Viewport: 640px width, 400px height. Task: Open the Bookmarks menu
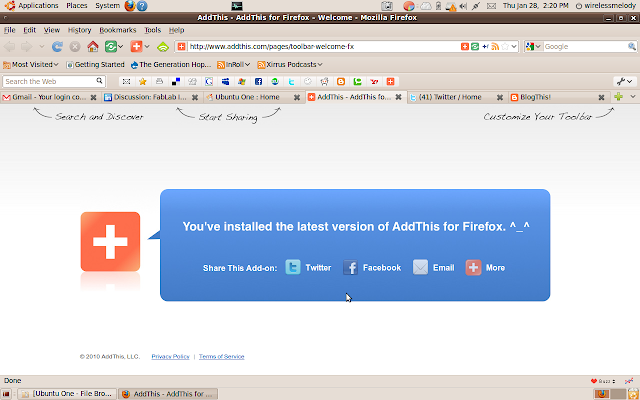[118, 30]
